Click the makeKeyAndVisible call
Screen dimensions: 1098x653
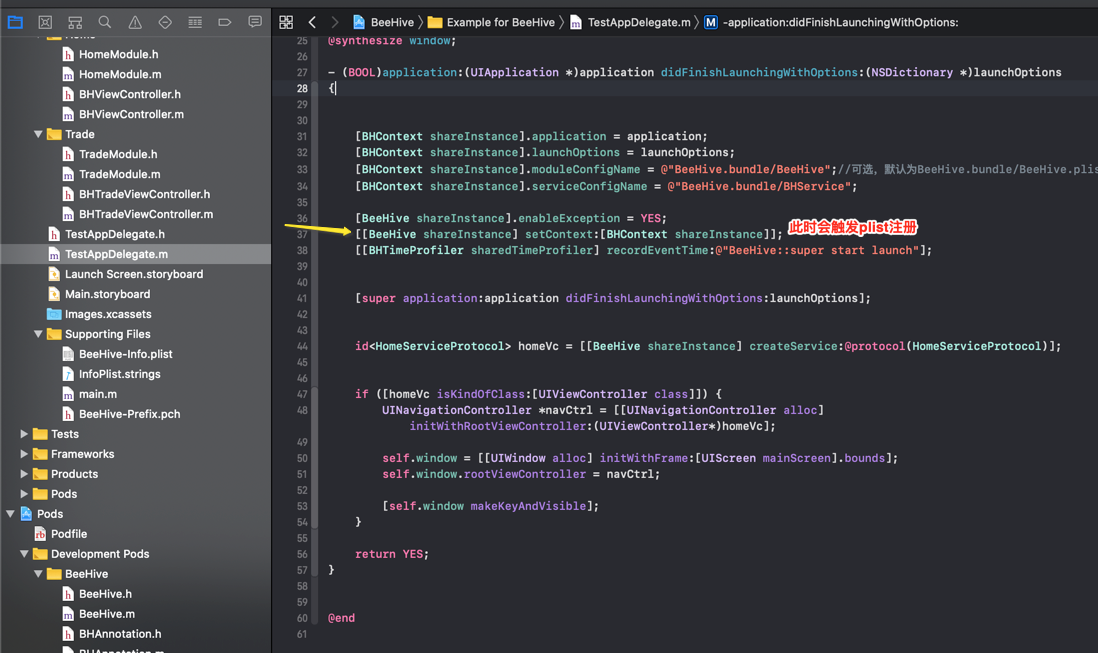(527, 506)
